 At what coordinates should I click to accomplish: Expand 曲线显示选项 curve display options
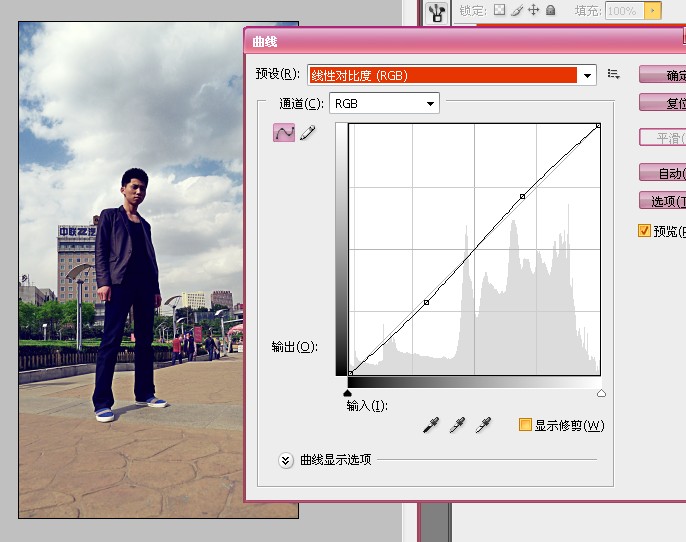pyautogui.click(x=286, y=460)
